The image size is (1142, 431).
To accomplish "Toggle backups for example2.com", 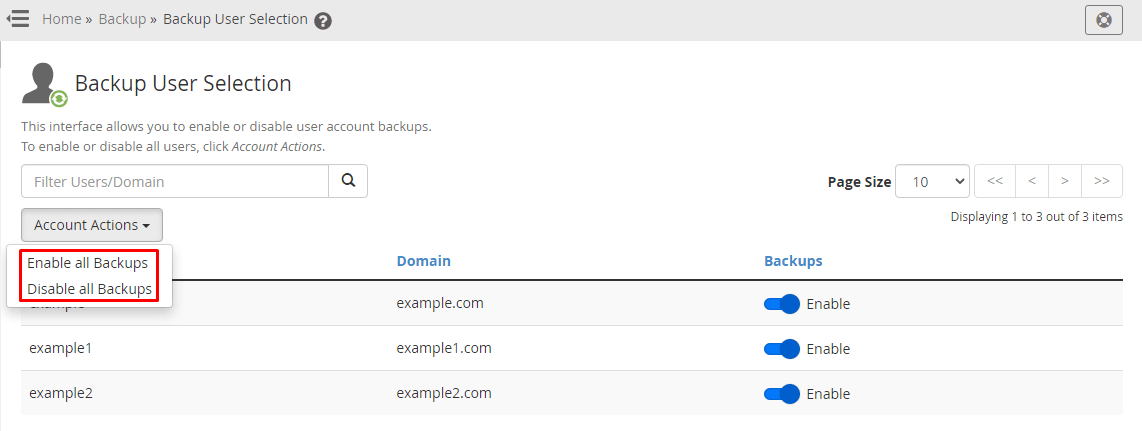I will coord(781,394).
